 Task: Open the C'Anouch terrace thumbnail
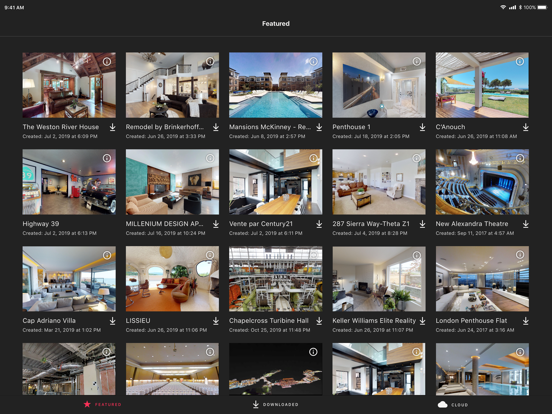tap(482, 85)
